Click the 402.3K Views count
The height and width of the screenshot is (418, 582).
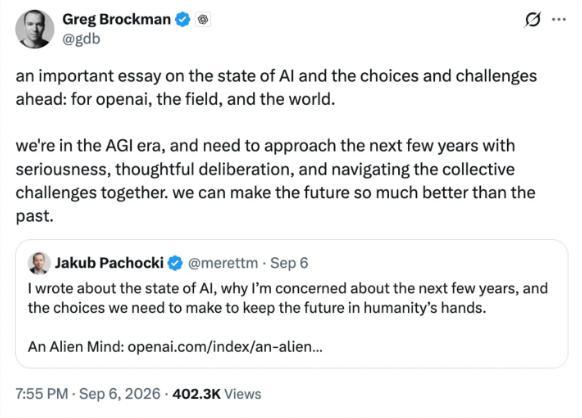click(217, 394)
